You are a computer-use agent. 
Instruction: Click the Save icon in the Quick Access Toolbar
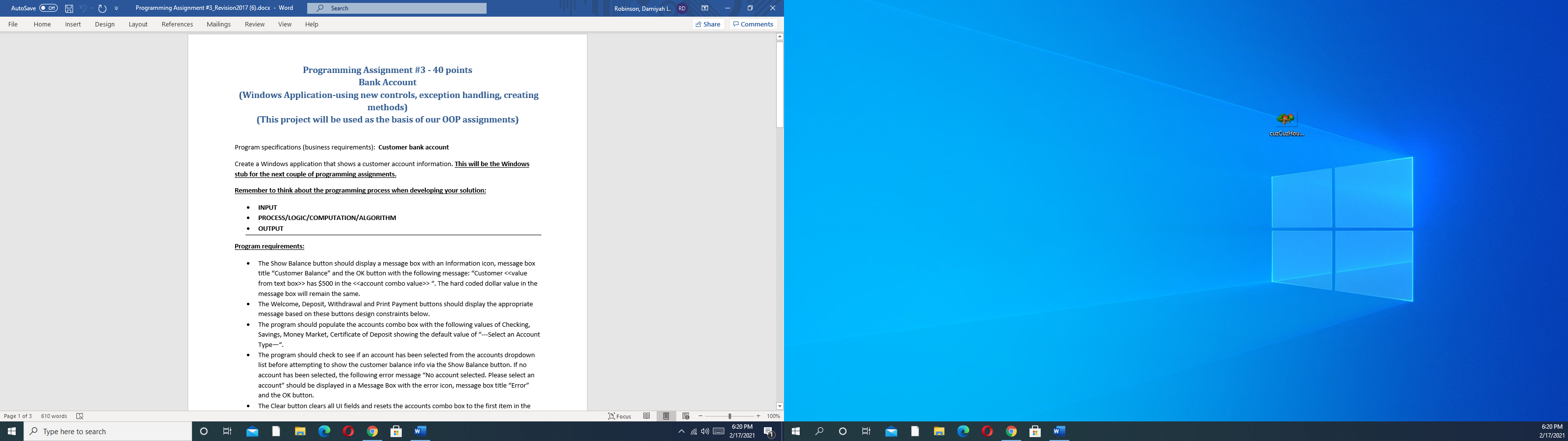[68, 8]
